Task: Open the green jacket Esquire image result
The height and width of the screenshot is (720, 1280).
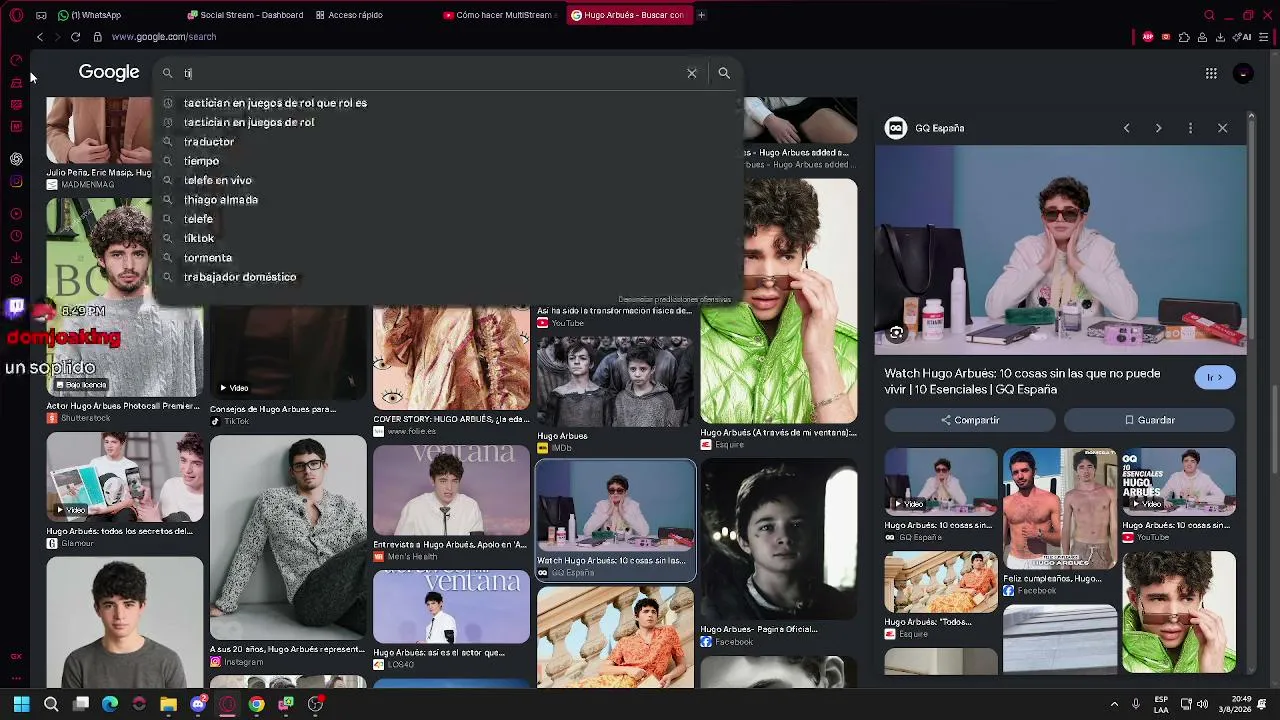Action: coord(779,301)
